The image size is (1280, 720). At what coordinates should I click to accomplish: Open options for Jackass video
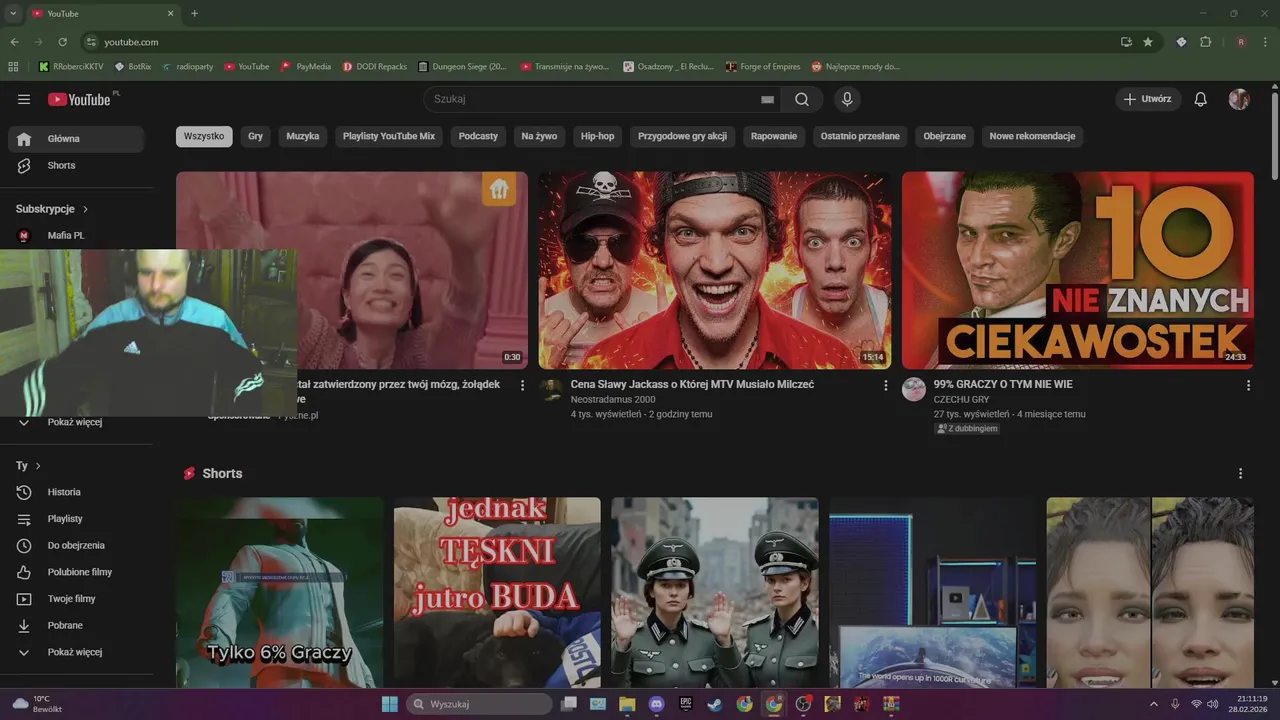click(885, 385)
